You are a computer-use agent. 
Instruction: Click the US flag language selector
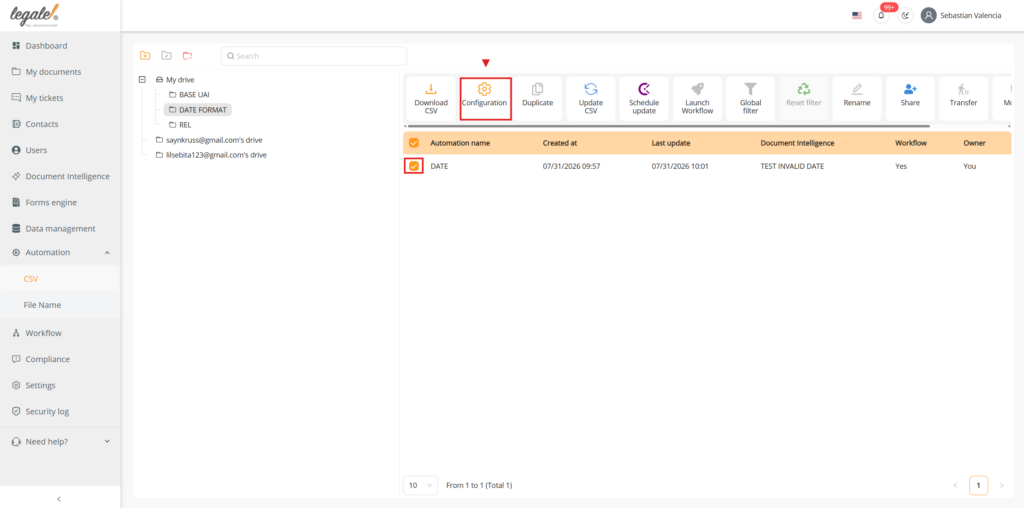click(857, 16)
